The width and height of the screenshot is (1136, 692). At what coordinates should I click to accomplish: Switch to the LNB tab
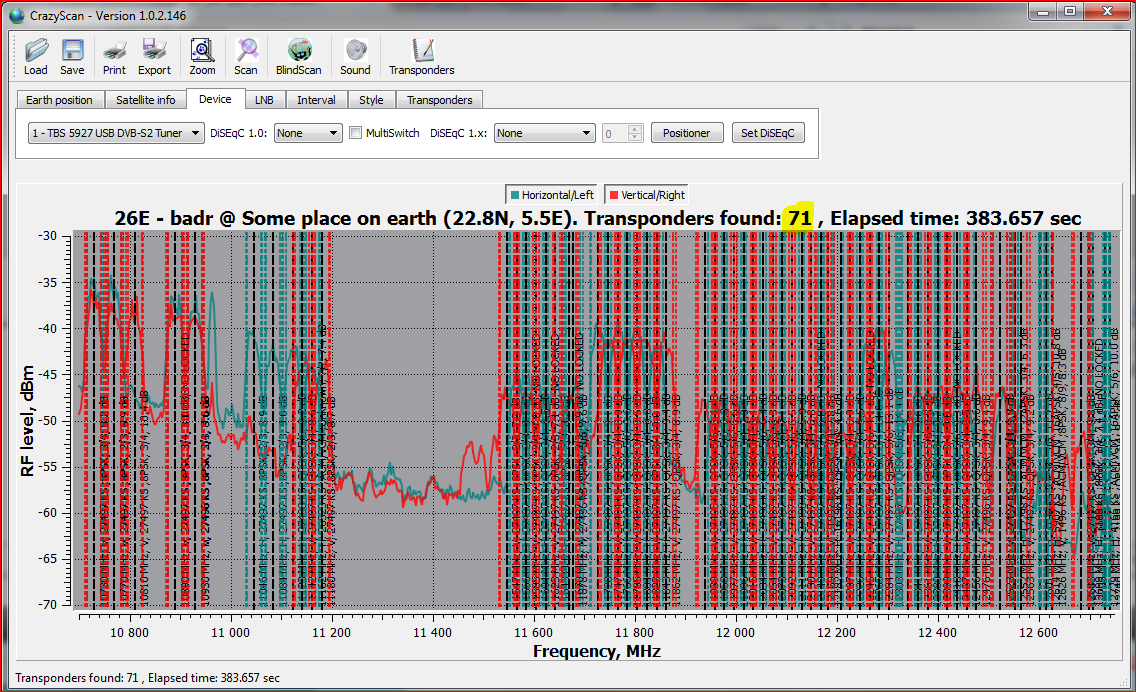(x=264, y=100)
